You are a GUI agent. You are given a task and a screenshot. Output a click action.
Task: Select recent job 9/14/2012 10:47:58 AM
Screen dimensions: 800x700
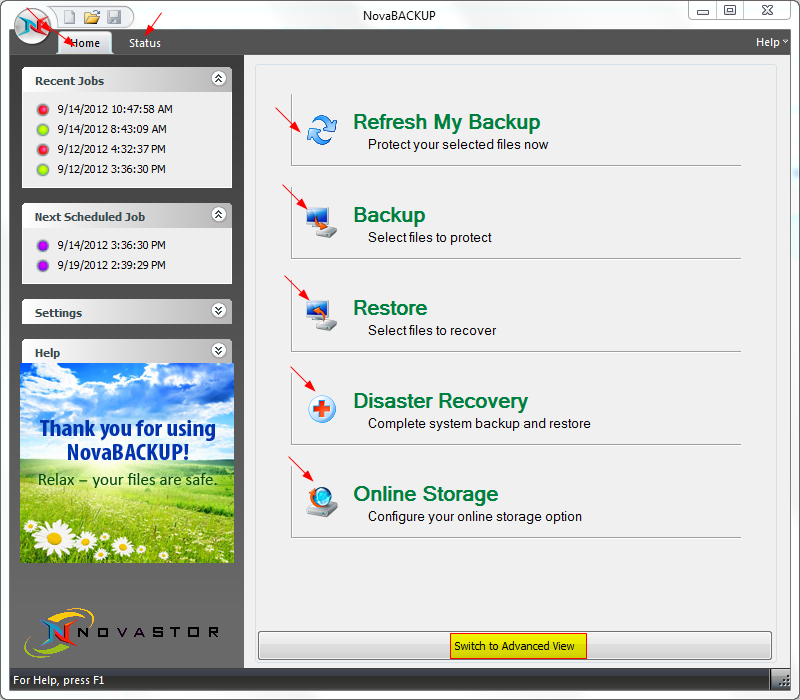[115, 109]
